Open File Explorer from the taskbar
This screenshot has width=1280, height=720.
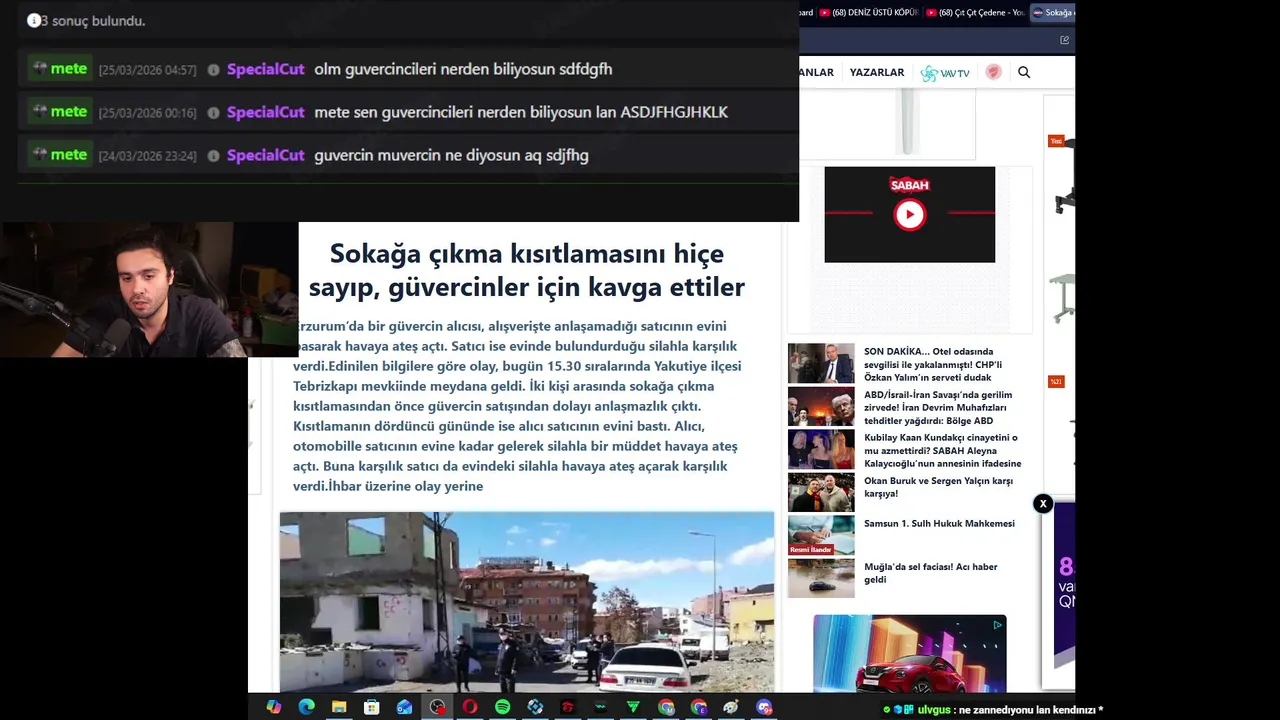pos(339,707)
